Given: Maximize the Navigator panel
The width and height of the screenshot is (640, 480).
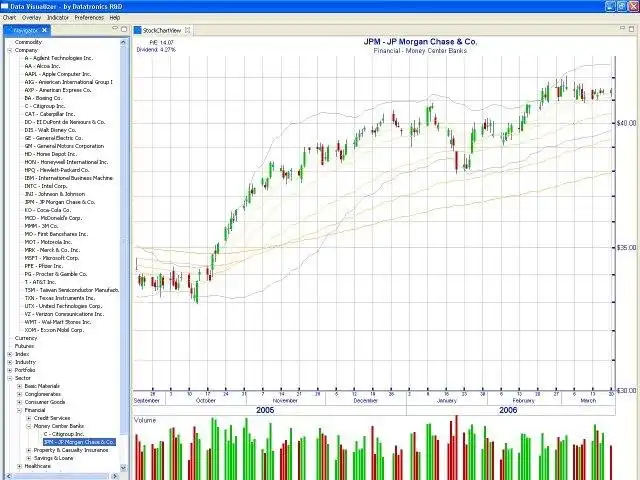Looking at the screenshot, I should click(x=124, y=29).
